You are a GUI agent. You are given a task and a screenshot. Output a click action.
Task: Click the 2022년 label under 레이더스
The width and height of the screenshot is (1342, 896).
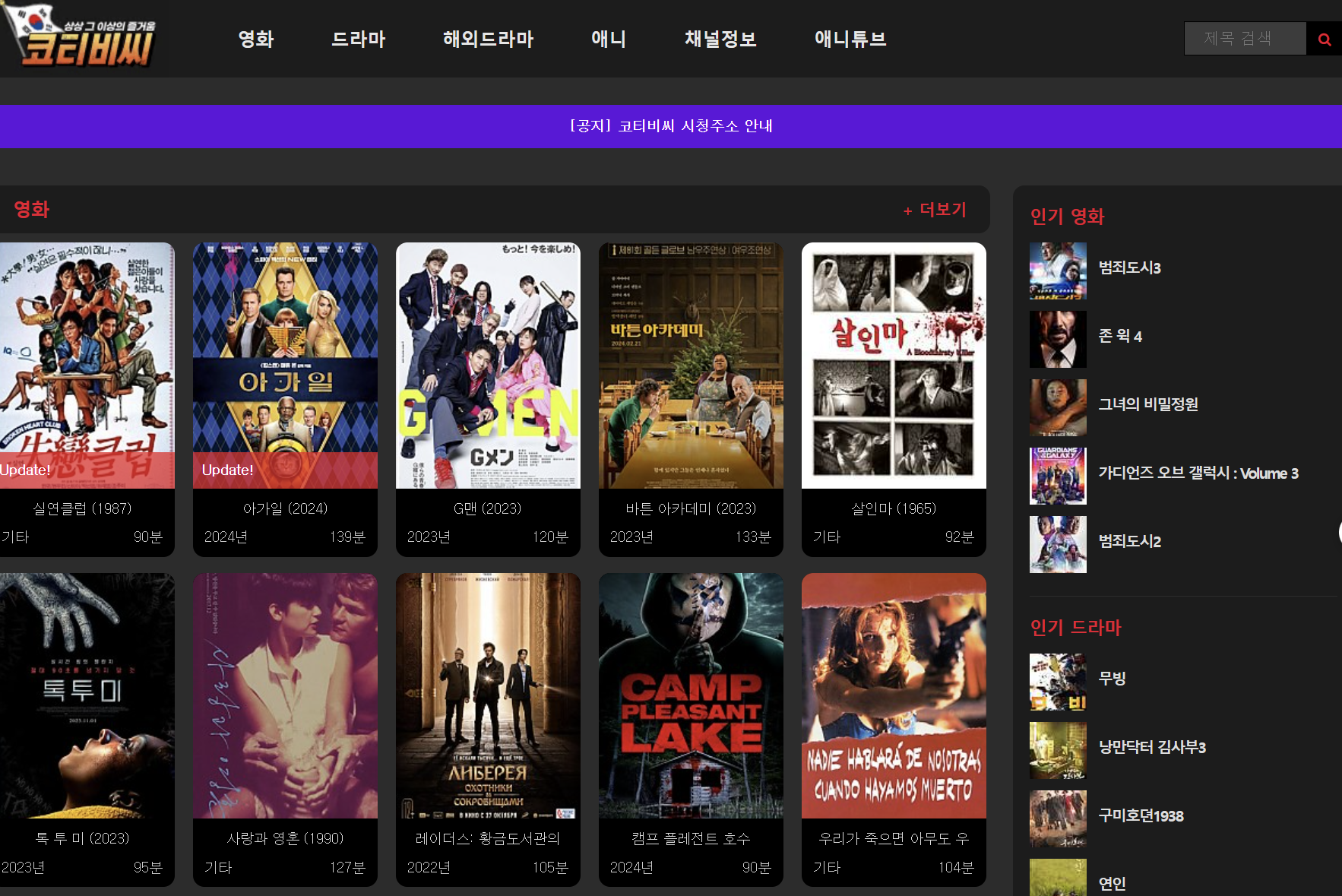tap(429, 867)
